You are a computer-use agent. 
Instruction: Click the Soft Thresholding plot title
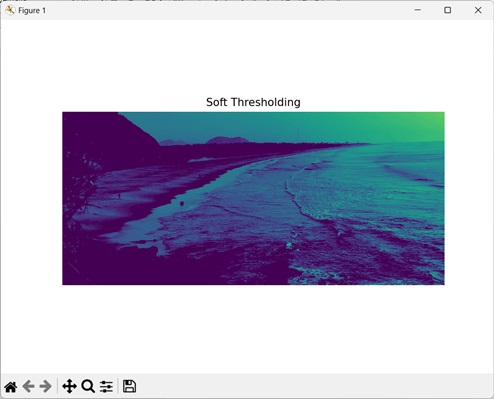point(253,102)
